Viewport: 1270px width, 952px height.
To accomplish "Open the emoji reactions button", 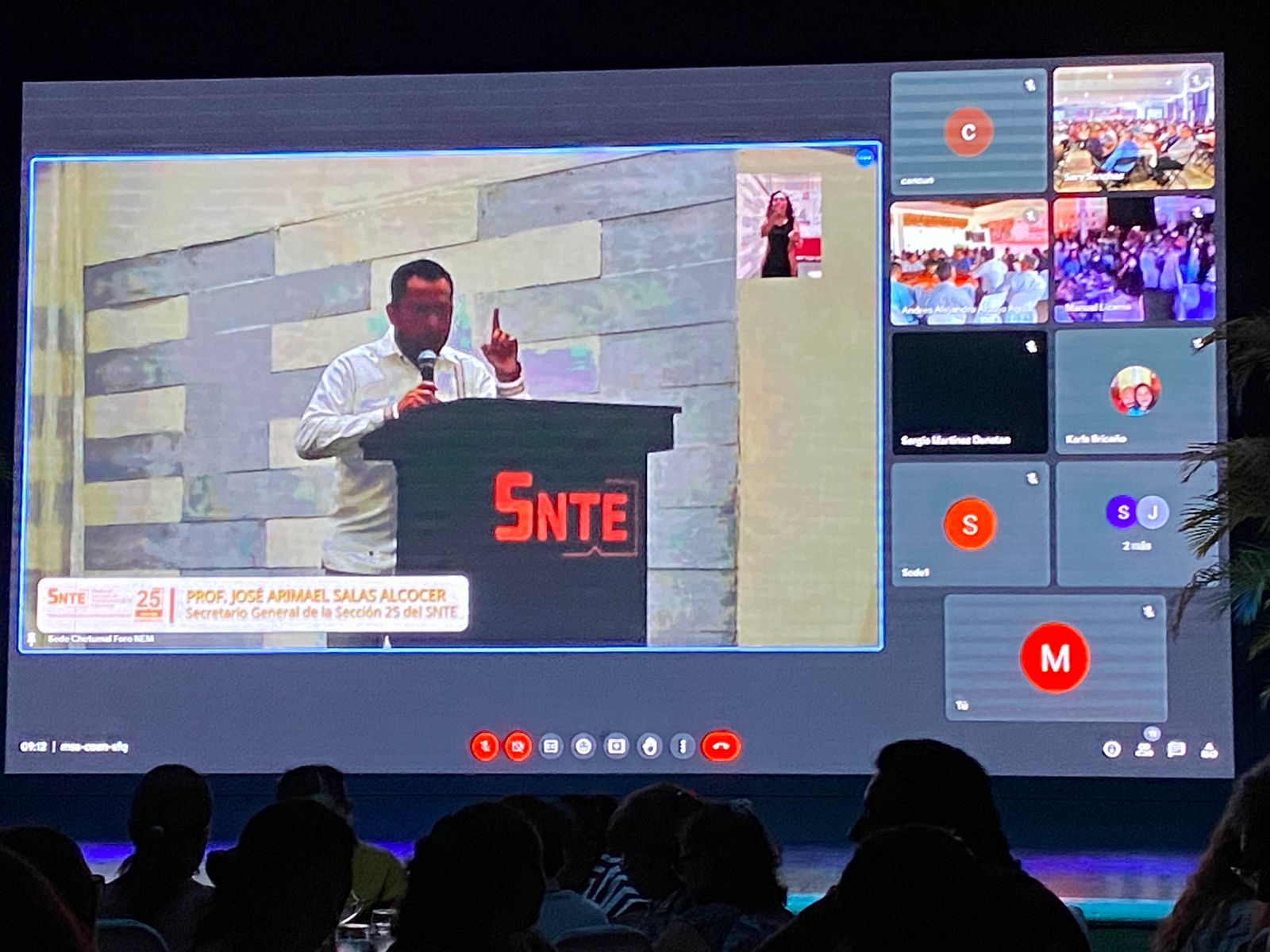I will (583, 747).
